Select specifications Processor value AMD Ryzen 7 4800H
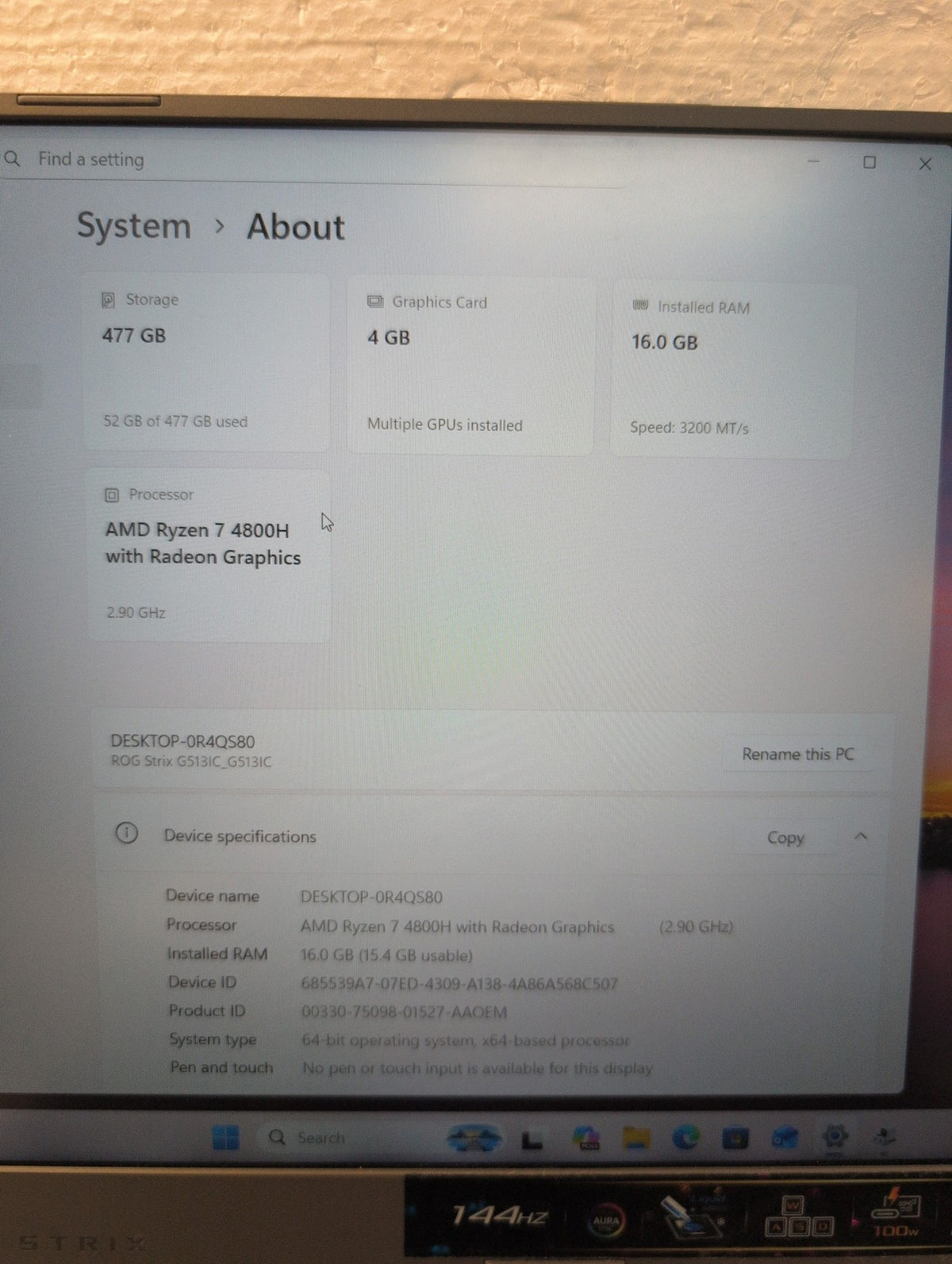Screen dimensions: 952x1264 [458, 927]
